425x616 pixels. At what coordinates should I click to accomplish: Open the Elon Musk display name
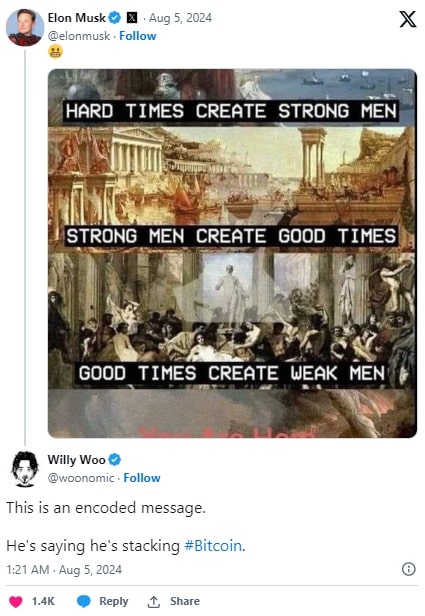point(77,18)
